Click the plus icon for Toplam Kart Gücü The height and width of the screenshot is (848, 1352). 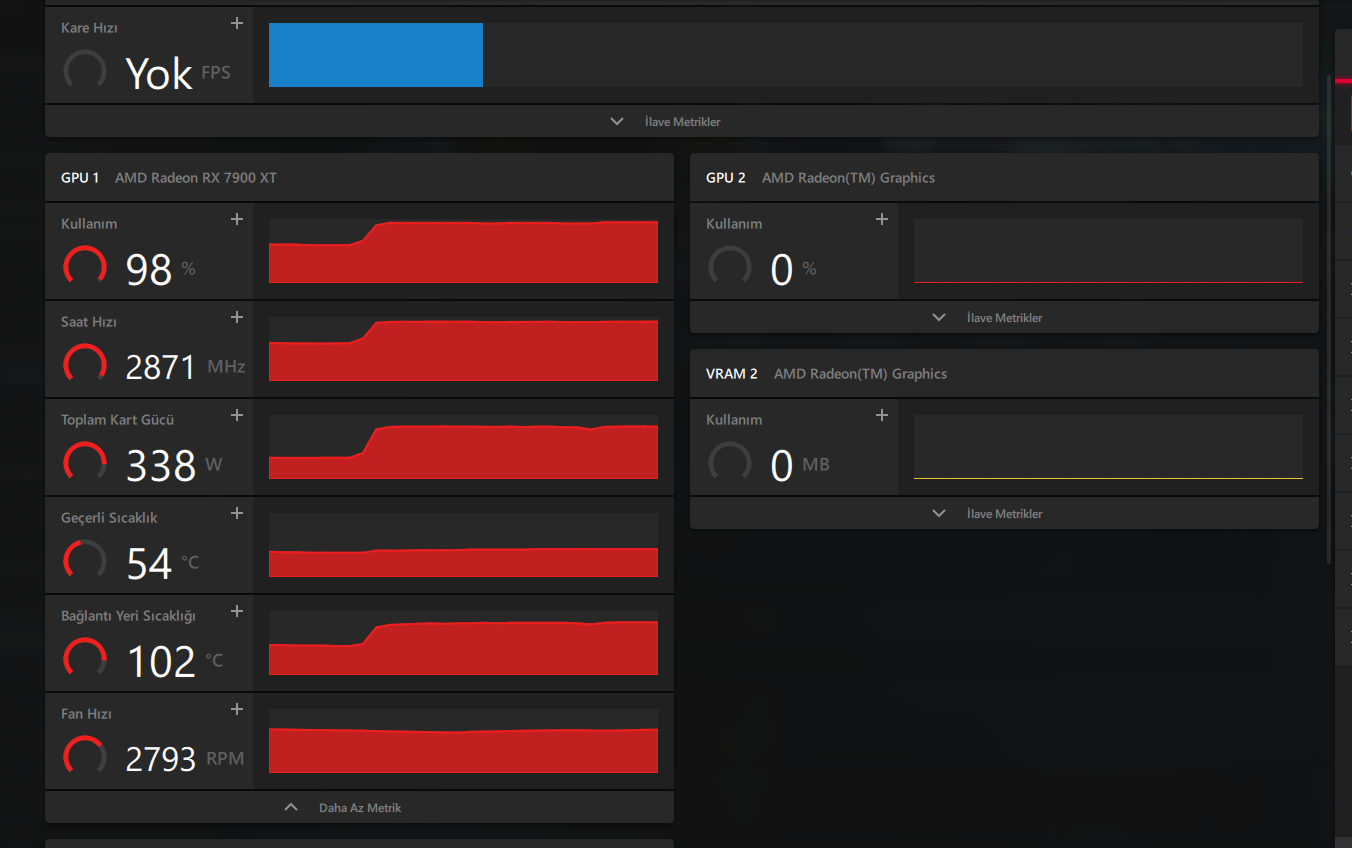pyautogui.click(x=237, y=415)
